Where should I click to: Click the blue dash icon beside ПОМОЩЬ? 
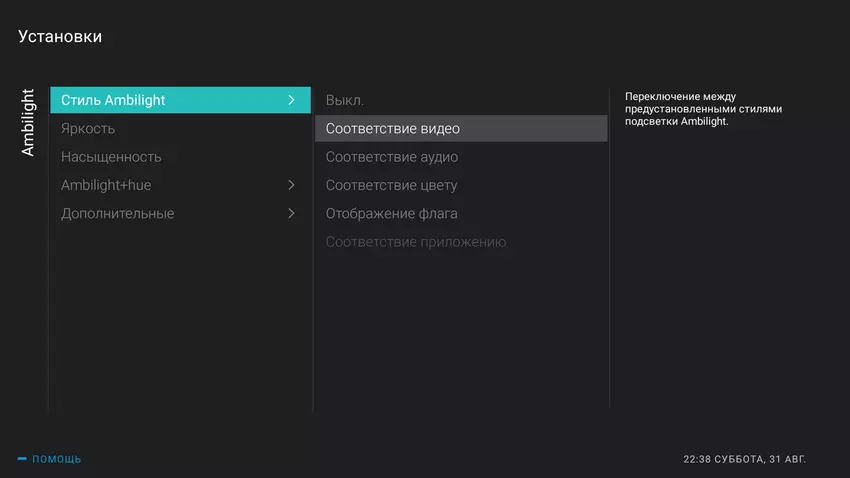click(x=22, y=459)
